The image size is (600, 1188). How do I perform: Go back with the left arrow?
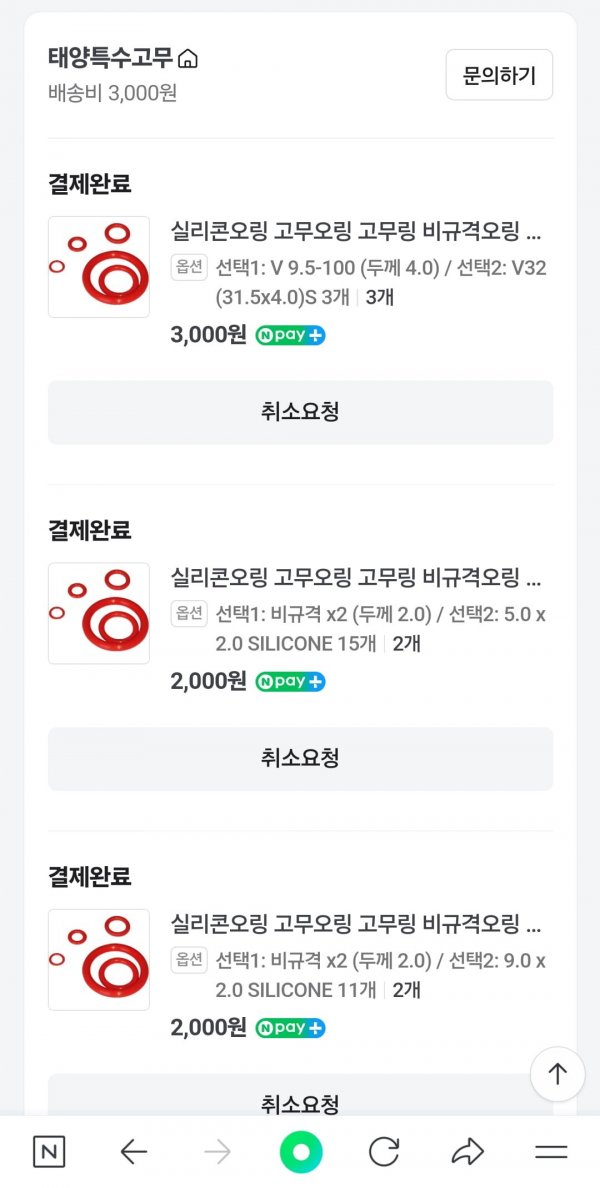tap(133, 1152)
